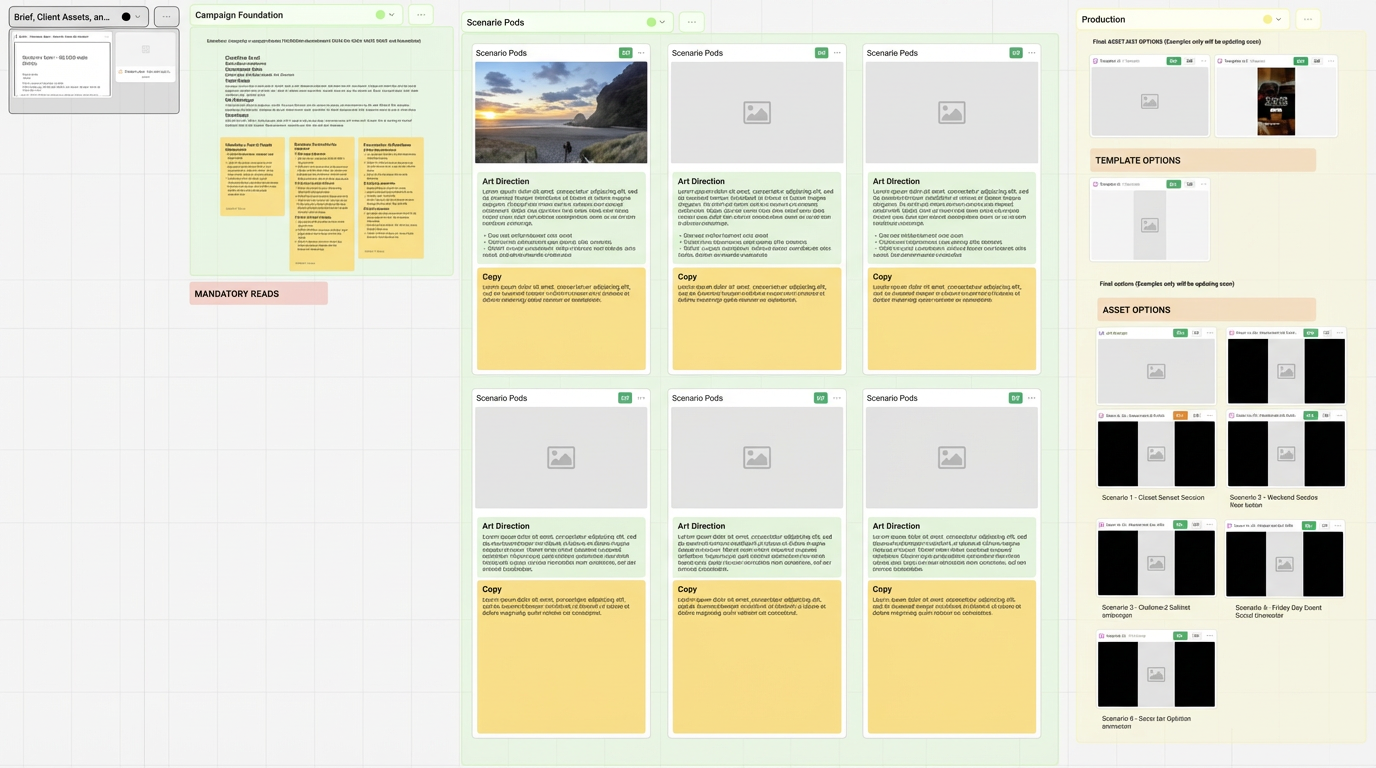Click the TEMPLATE OPTIONS heading bar
The width and height of the screenshot is (1376, 768).
point(1202,160)
